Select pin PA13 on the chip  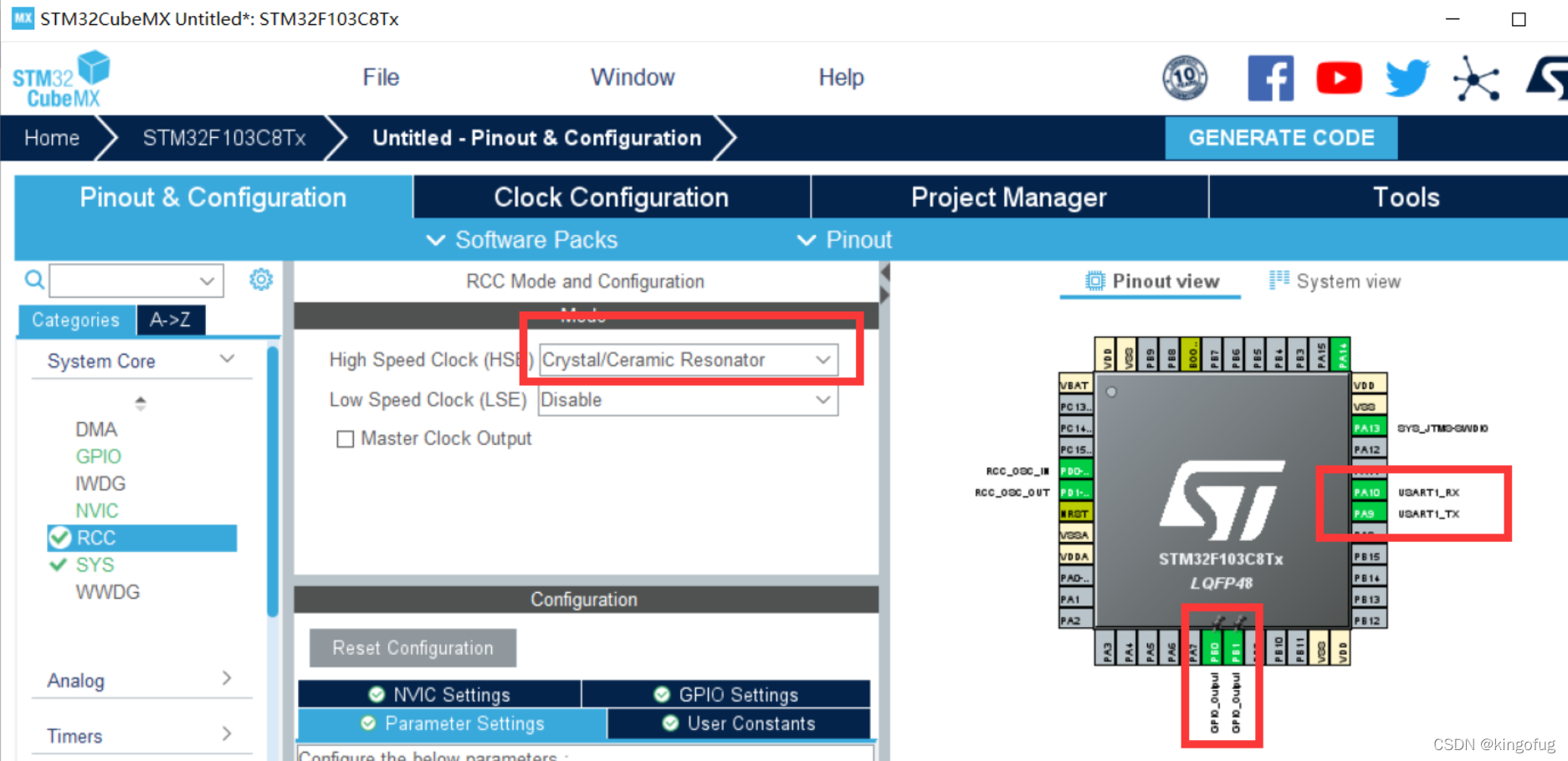pos(1369,428)
